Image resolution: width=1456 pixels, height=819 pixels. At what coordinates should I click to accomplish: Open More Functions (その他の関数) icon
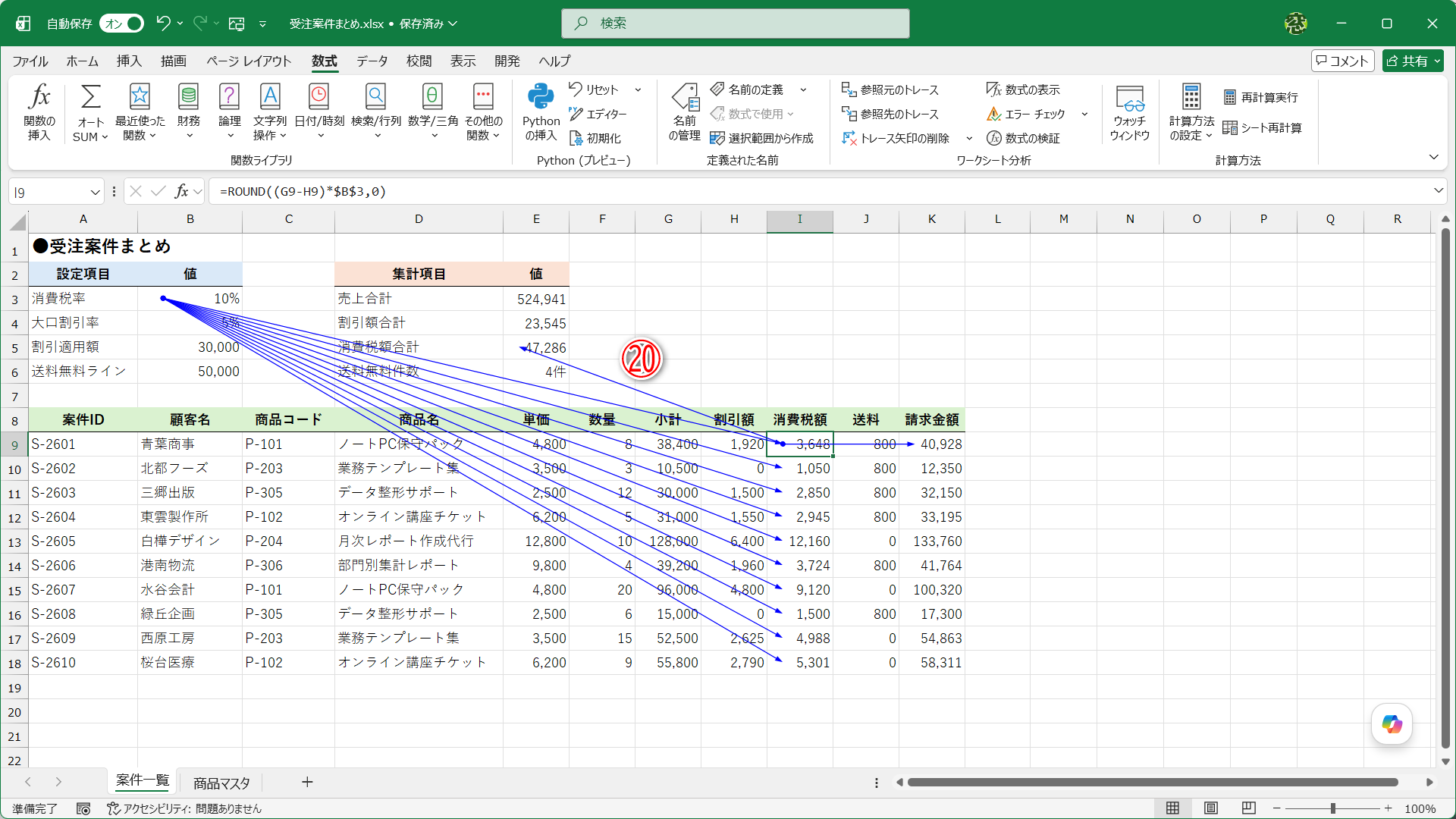[483, 96]
